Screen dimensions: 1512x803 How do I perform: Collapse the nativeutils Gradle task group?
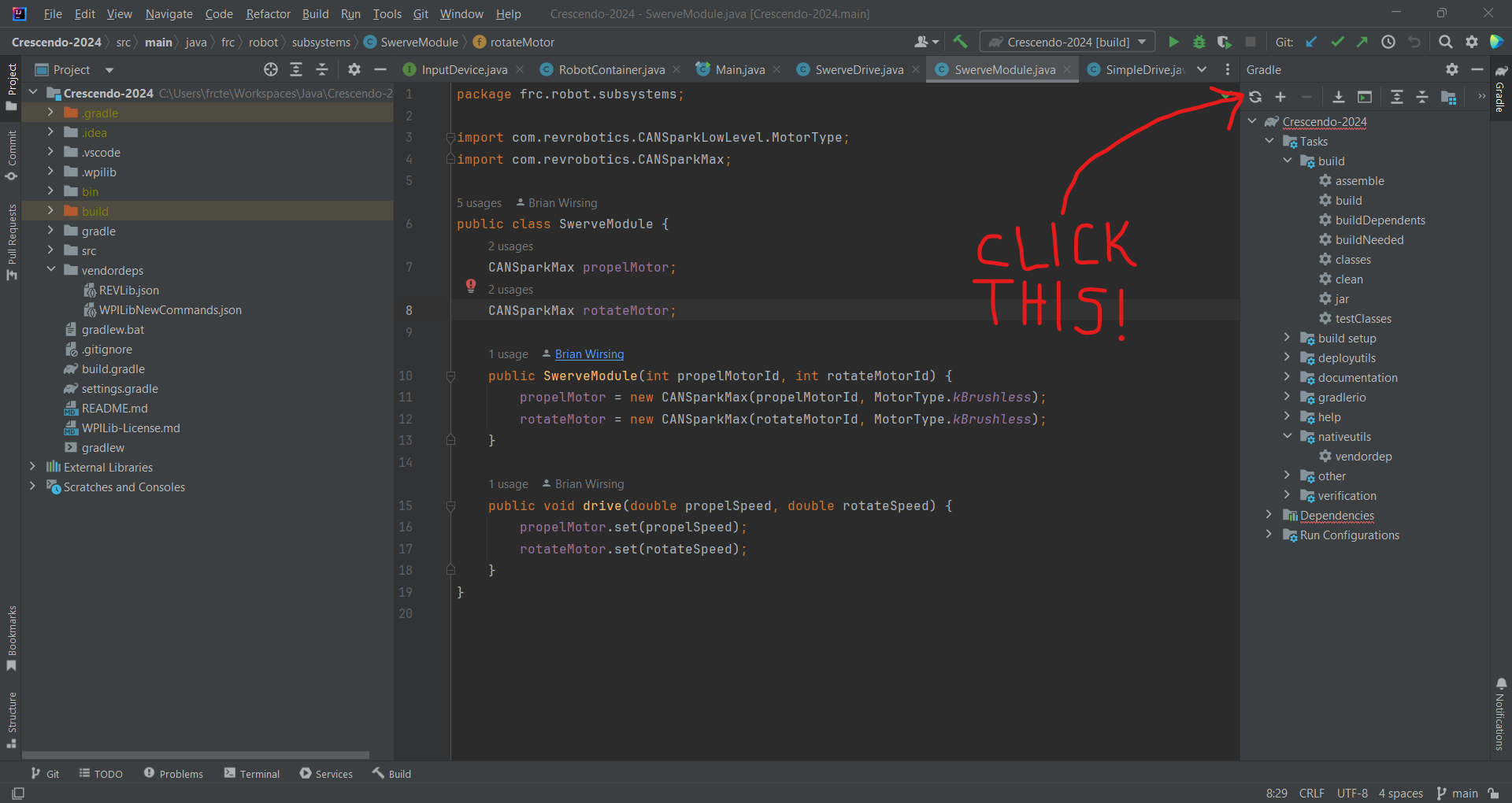click(1287, 436)
